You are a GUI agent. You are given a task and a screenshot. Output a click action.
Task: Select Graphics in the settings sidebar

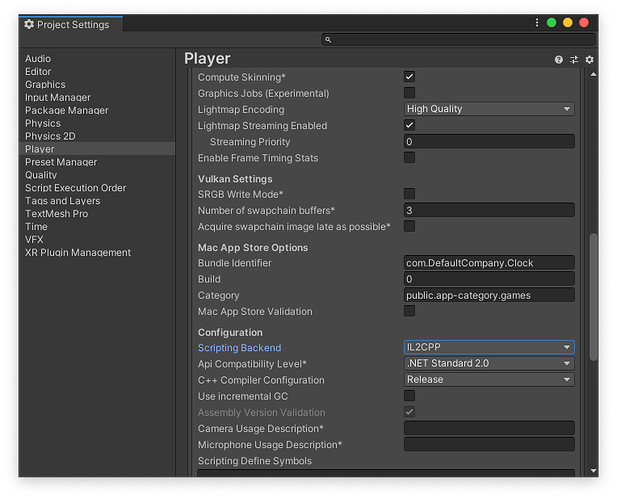(x=45, y=85)
